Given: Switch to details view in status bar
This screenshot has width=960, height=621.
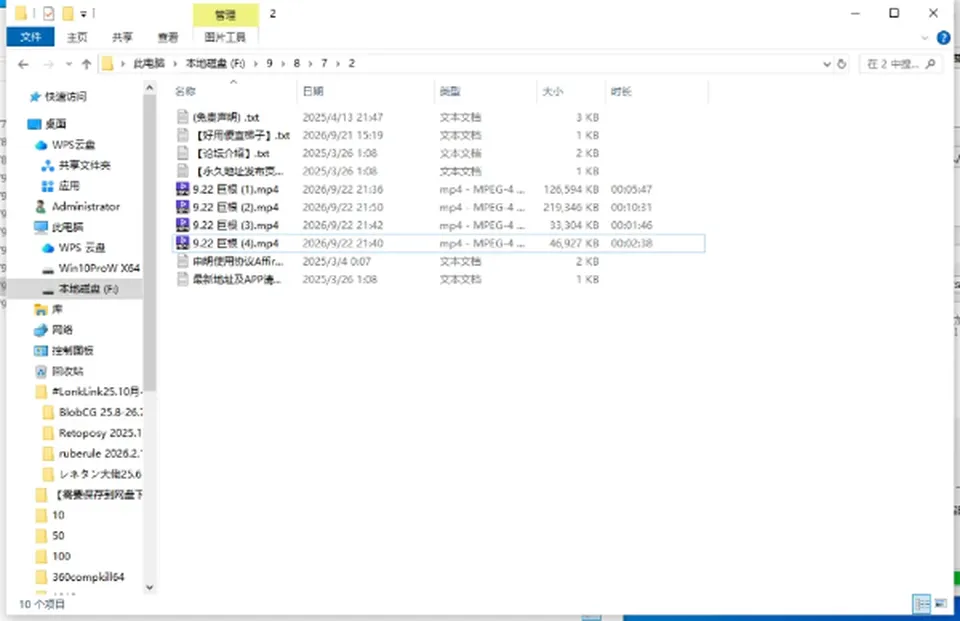Looking at the screenshot, I should point(921,604).
